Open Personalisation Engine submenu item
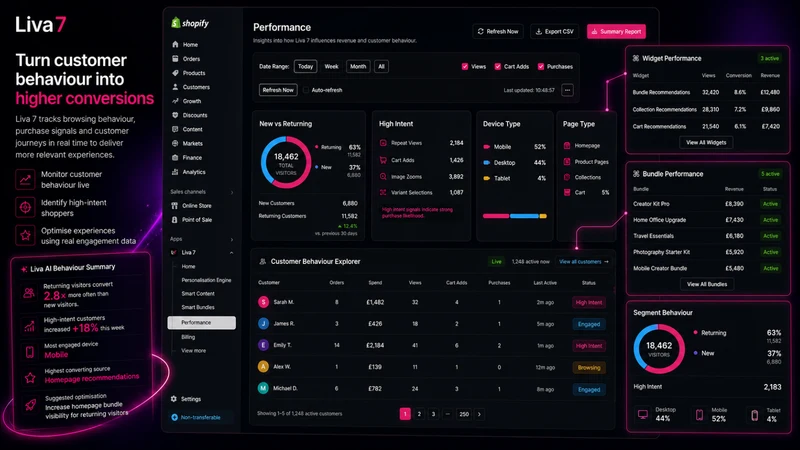This screenshot has height=450, width=800. (x=206, y=280)
